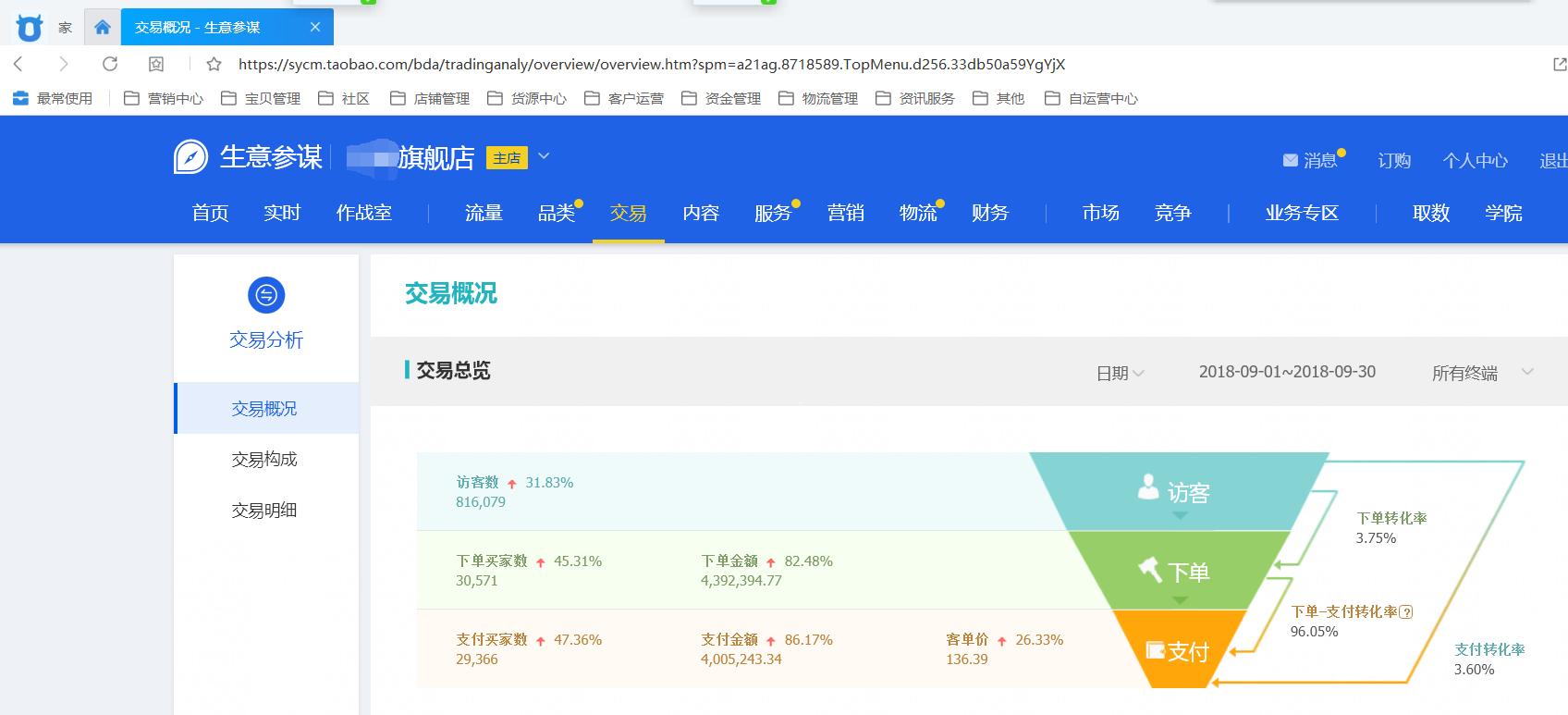Click the 访客 funnel segment

[1179, 491]
